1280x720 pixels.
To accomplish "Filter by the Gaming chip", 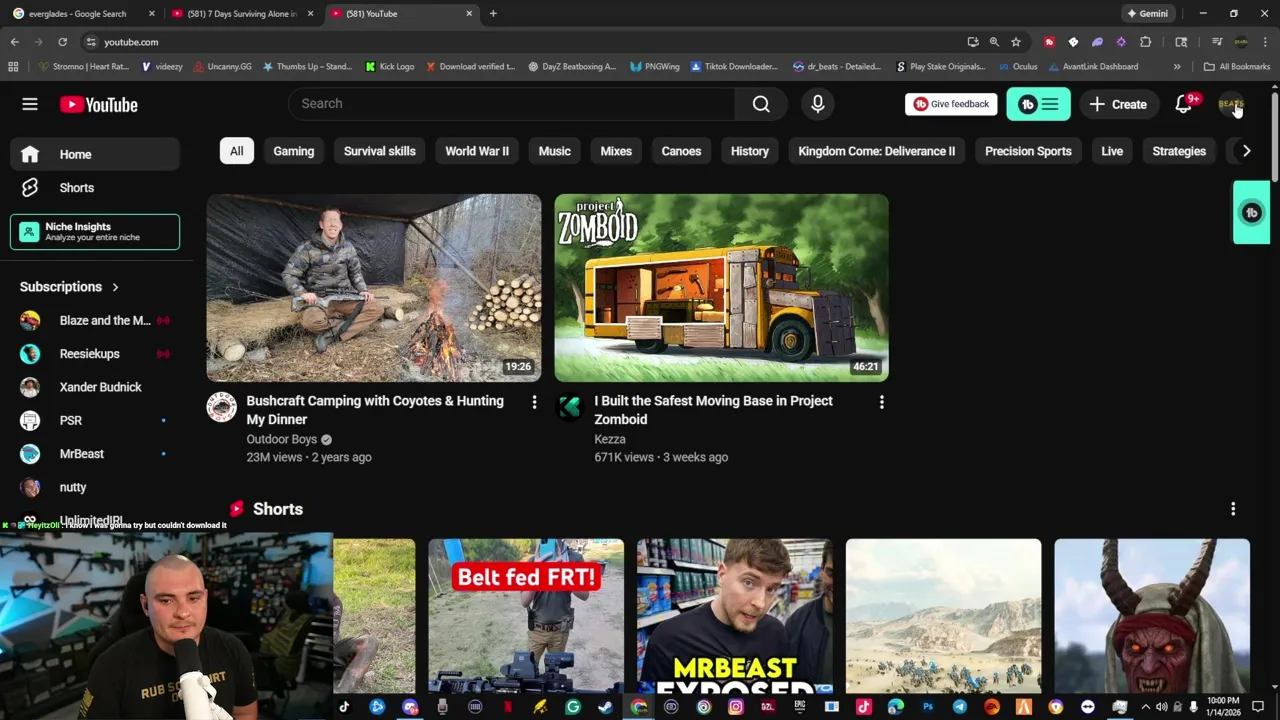I will point(294,151).
